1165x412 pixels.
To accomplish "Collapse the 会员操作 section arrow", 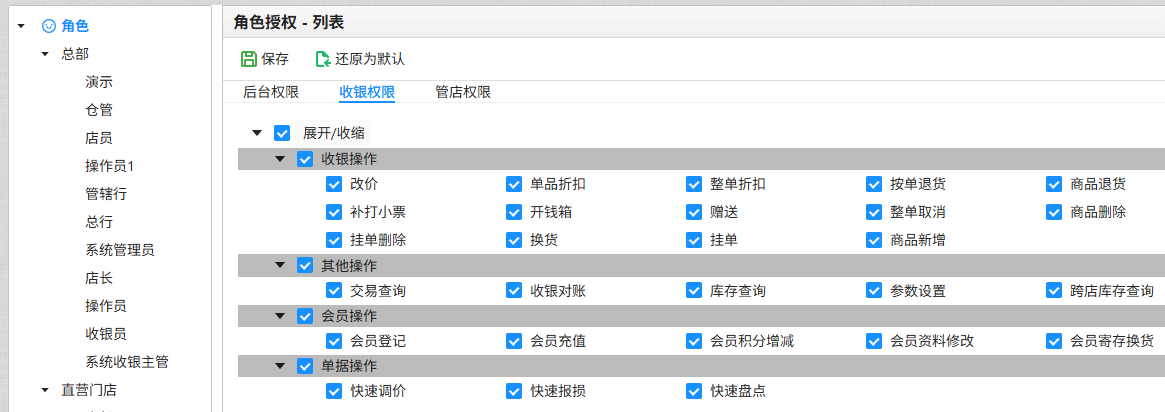I will [280, 316].
